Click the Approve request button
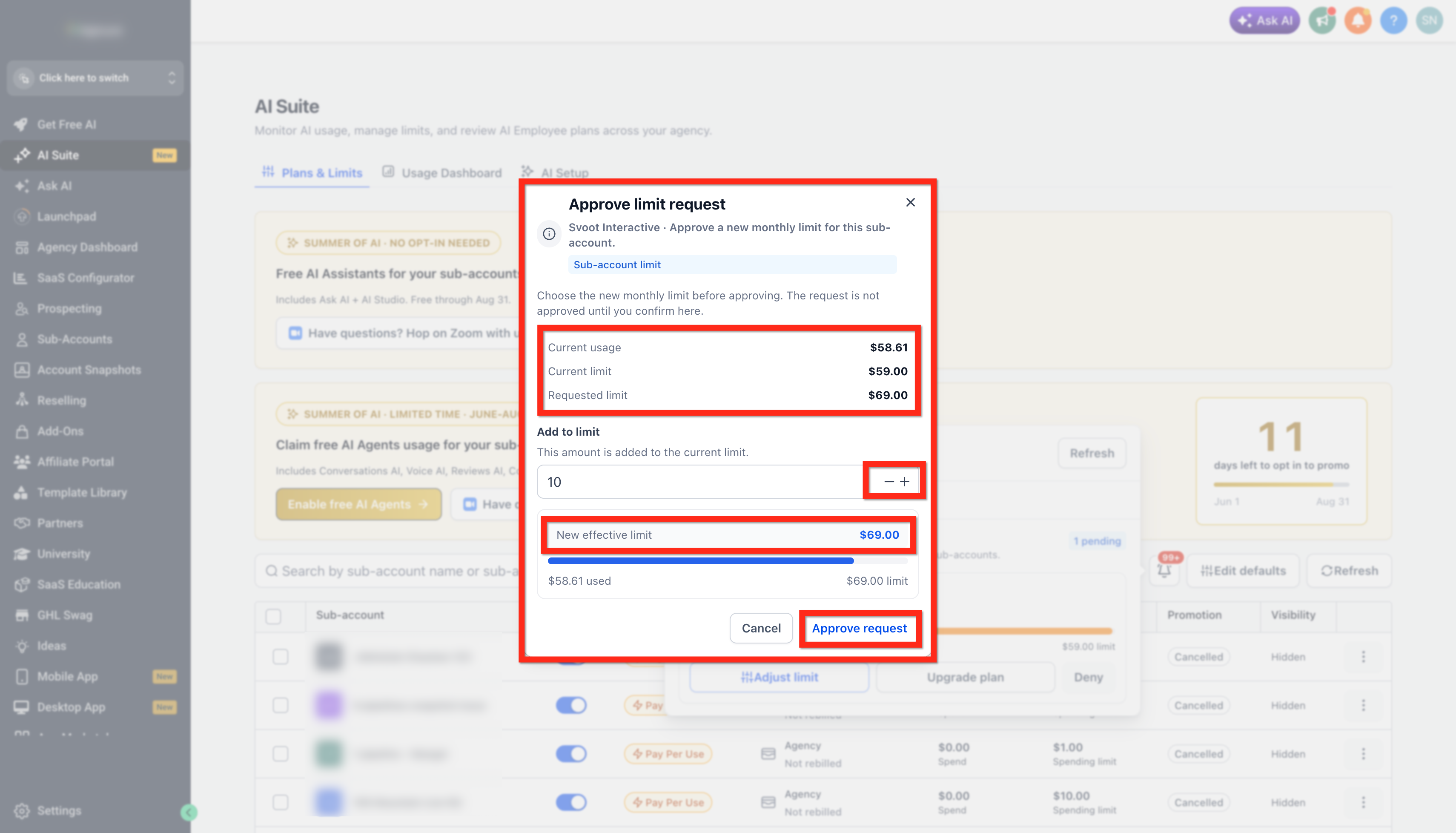 coord(859,628)
